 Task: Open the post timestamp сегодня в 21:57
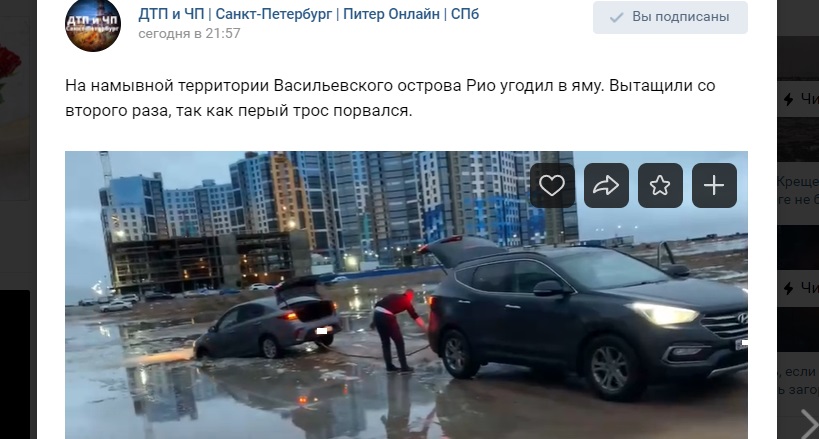pyautogui.click(x=189, y=33)
